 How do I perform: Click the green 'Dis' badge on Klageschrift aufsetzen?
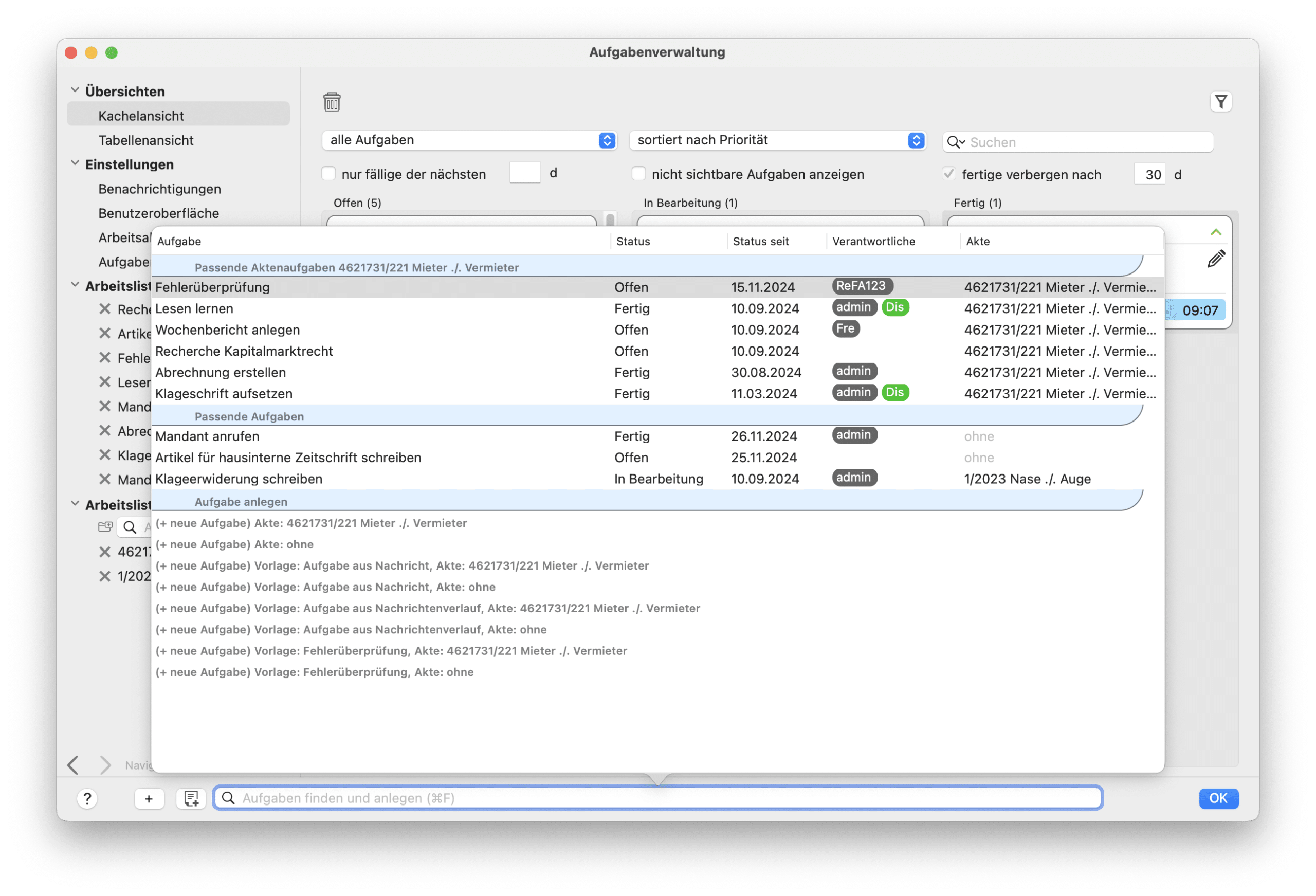[x=894, y=393]
